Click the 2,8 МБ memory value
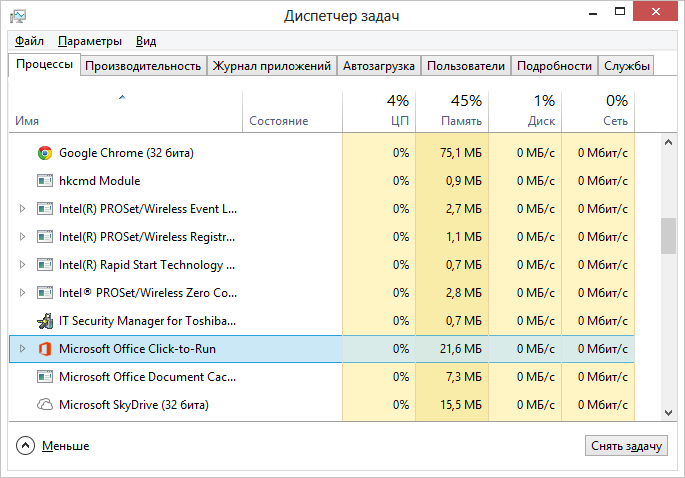This screenshot has height=478, width=685. (x=464, y=293)
